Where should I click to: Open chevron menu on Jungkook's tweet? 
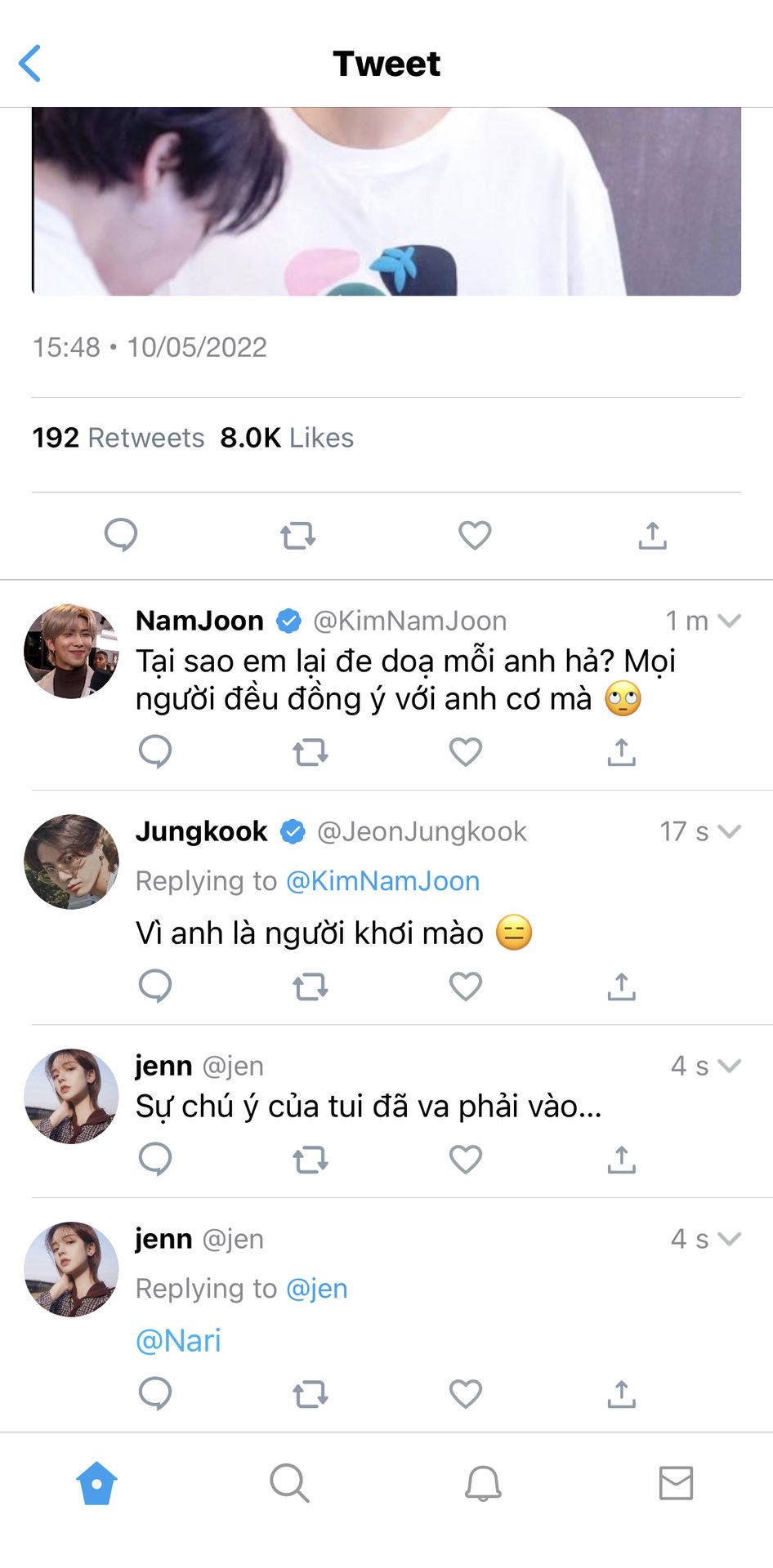[x=729, y=831]
